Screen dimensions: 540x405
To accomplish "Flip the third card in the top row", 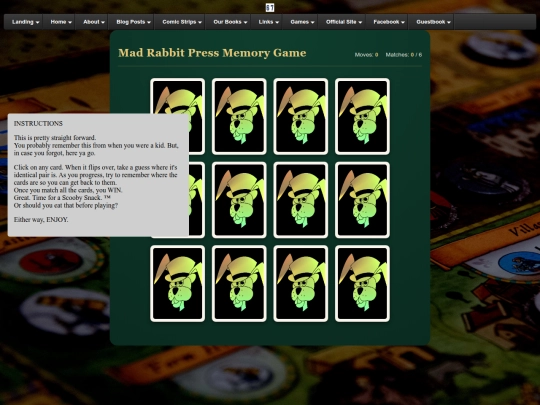I will [x=301, y=116].
